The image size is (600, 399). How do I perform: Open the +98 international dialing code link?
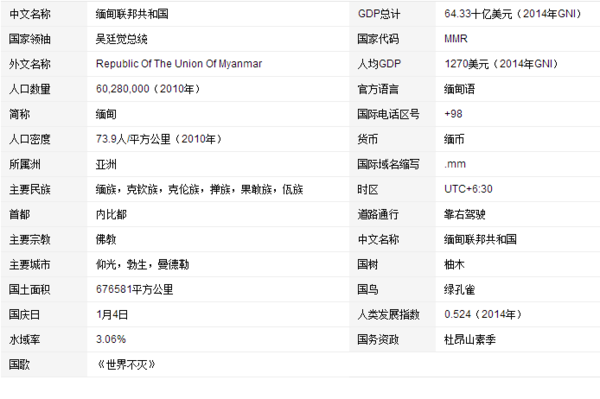tap(453, 114)
